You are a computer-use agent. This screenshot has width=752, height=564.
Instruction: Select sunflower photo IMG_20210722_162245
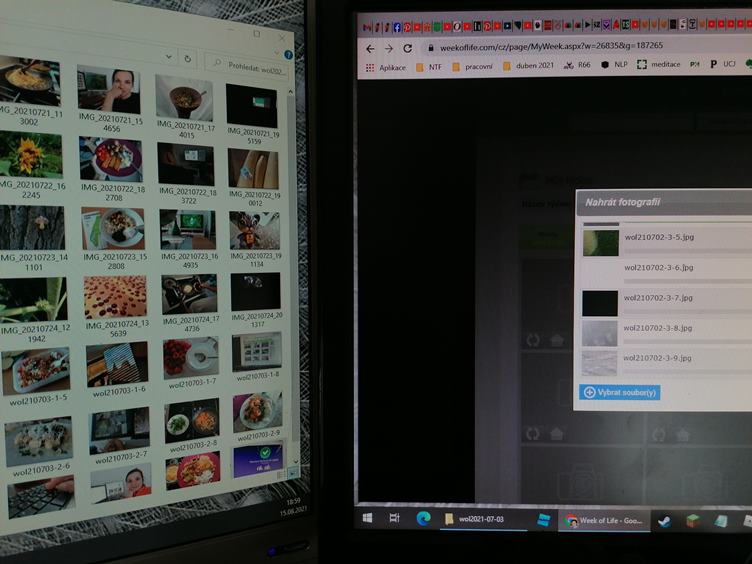32,166
